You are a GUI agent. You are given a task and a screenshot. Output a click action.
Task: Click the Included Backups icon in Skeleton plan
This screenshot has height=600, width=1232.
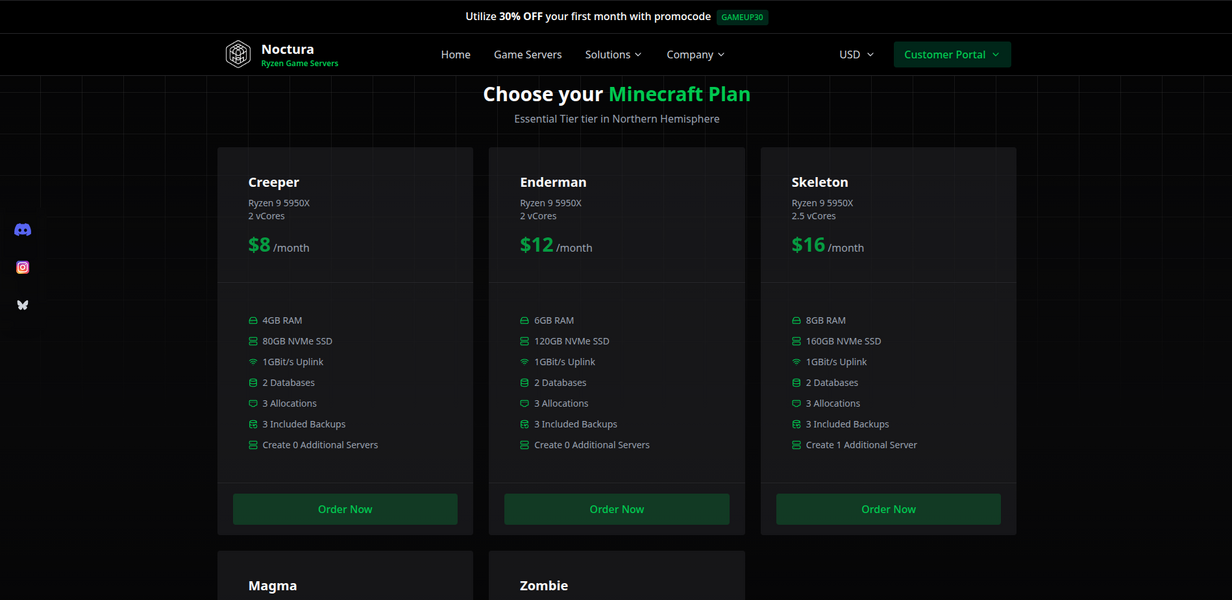coord(796,424)
